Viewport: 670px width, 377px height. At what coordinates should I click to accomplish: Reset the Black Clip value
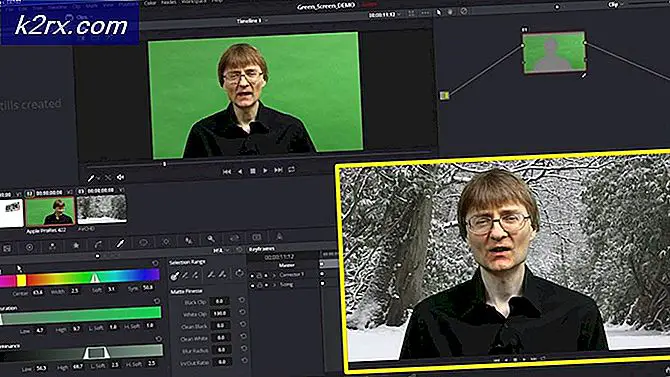click(x=241, y=300)
